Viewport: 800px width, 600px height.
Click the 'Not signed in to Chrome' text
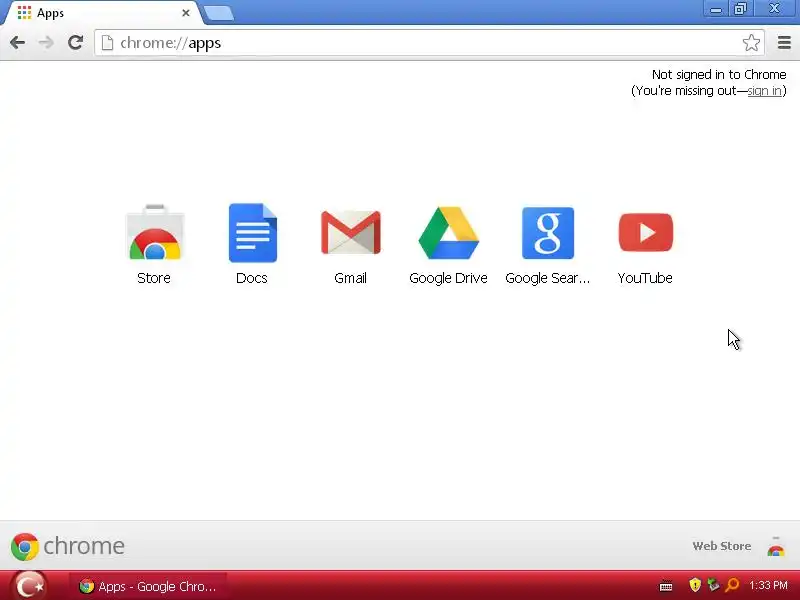point(719,74)
